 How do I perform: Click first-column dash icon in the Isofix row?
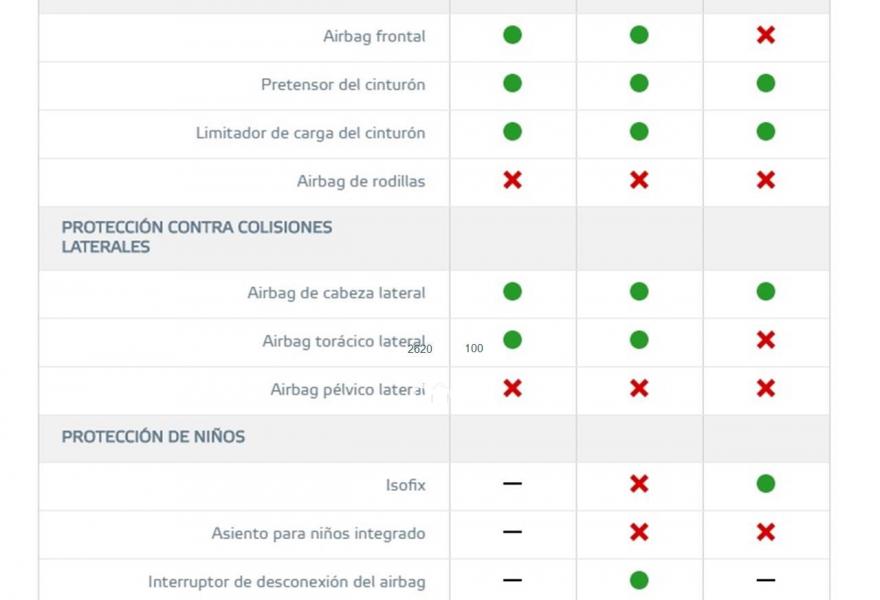pyautogui.click(x=512, y=484)
